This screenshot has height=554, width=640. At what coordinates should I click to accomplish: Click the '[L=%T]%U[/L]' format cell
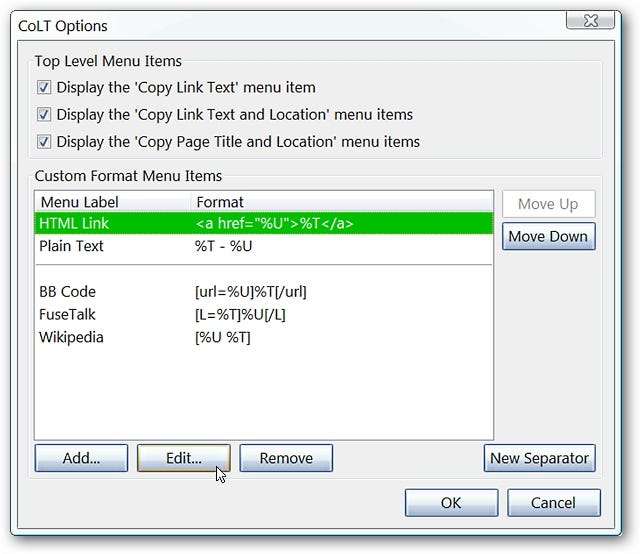[240, 315]
